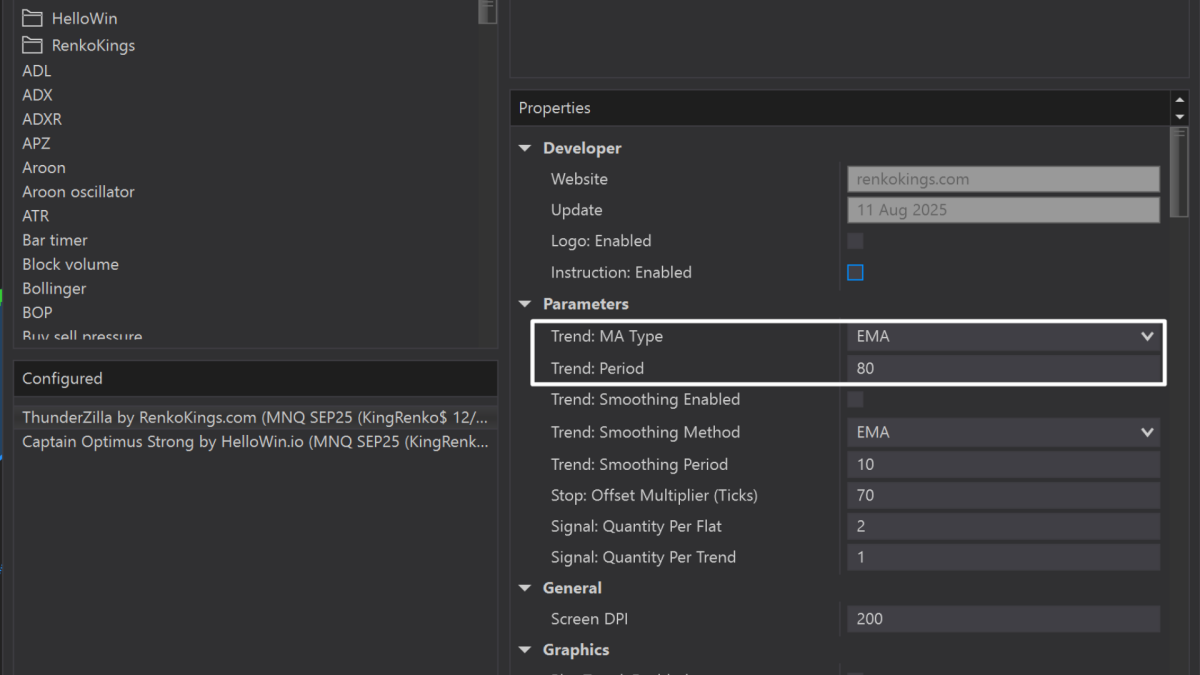
Task: Select the Aroon oscillator indicator
Action: pos(78,192)
